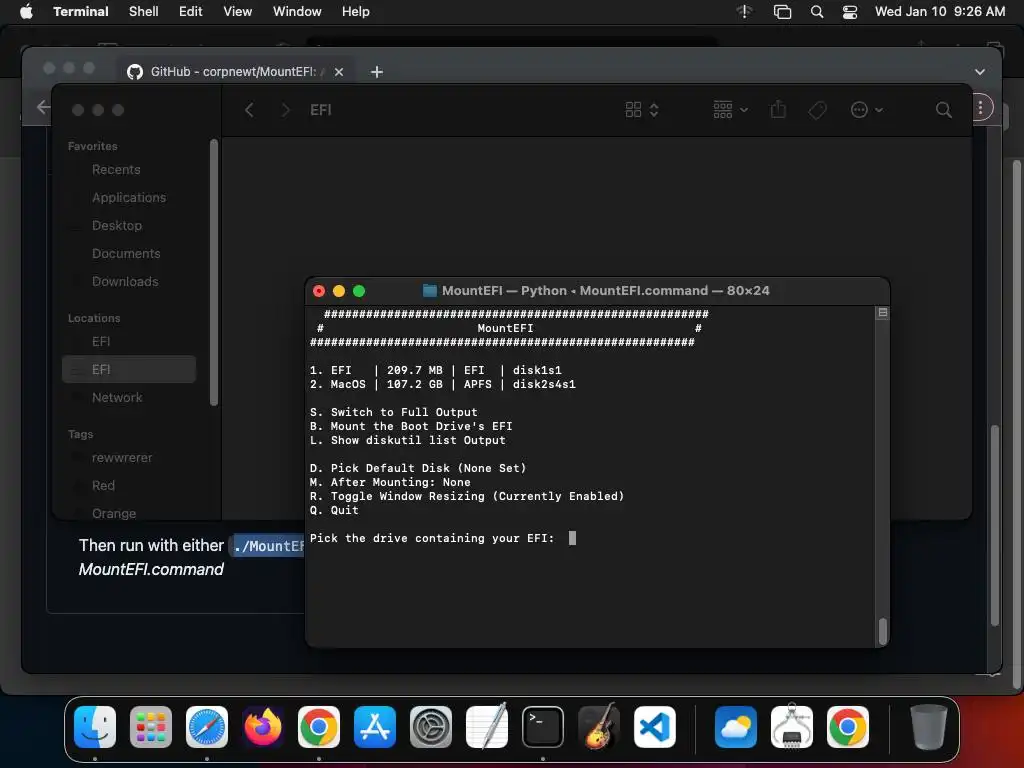1024x768 pixels.
Task: Click the Stage Manager menu bar icon
Action: pyautogui.click(x=782, y=12)
